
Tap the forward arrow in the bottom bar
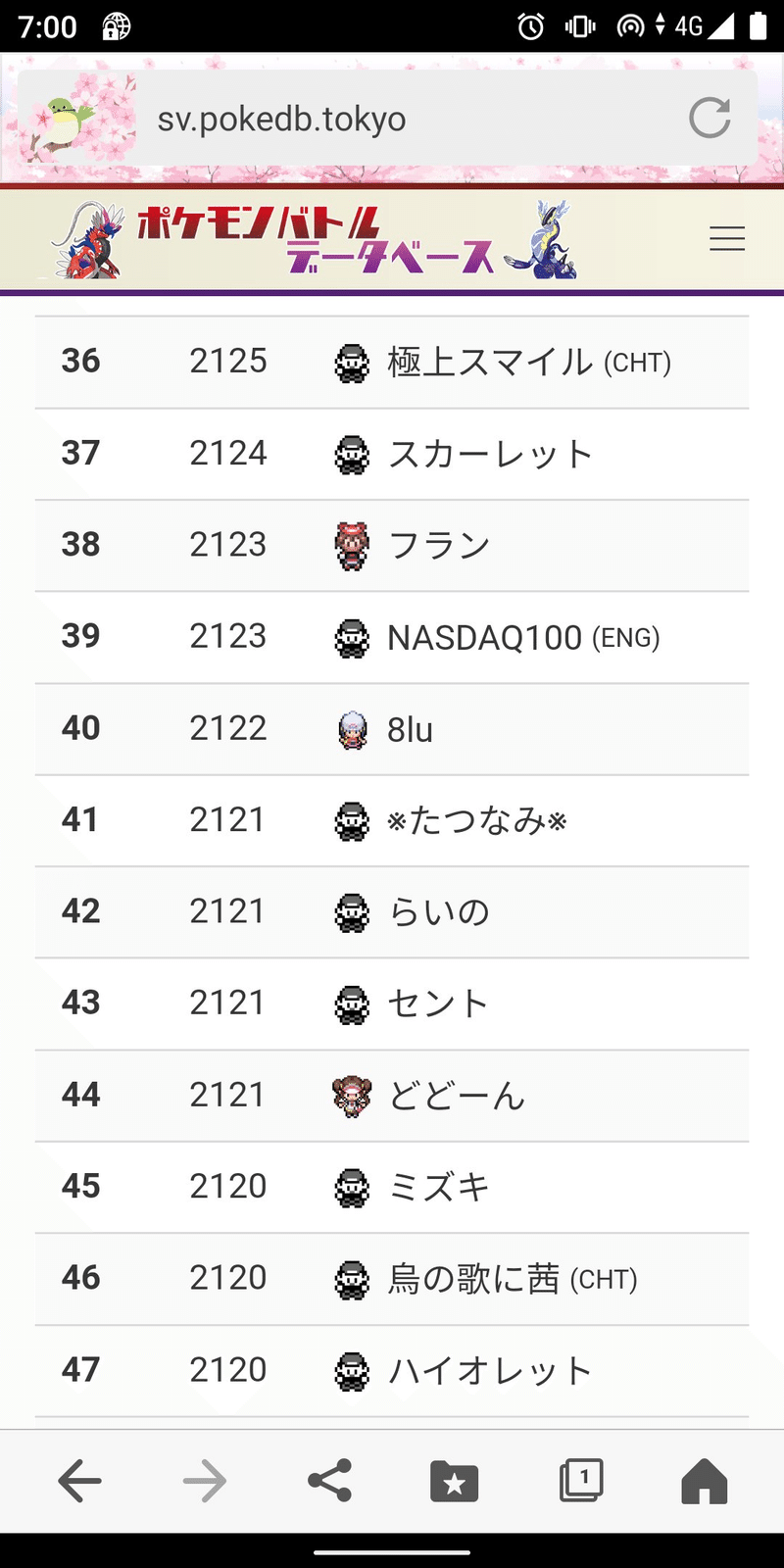[x=205, y=1481]
